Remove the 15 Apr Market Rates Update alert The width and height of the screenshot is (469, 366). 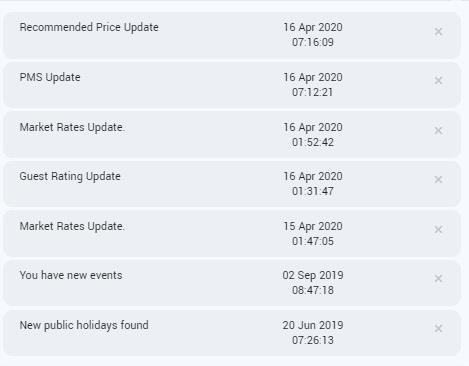coord(438,230)
